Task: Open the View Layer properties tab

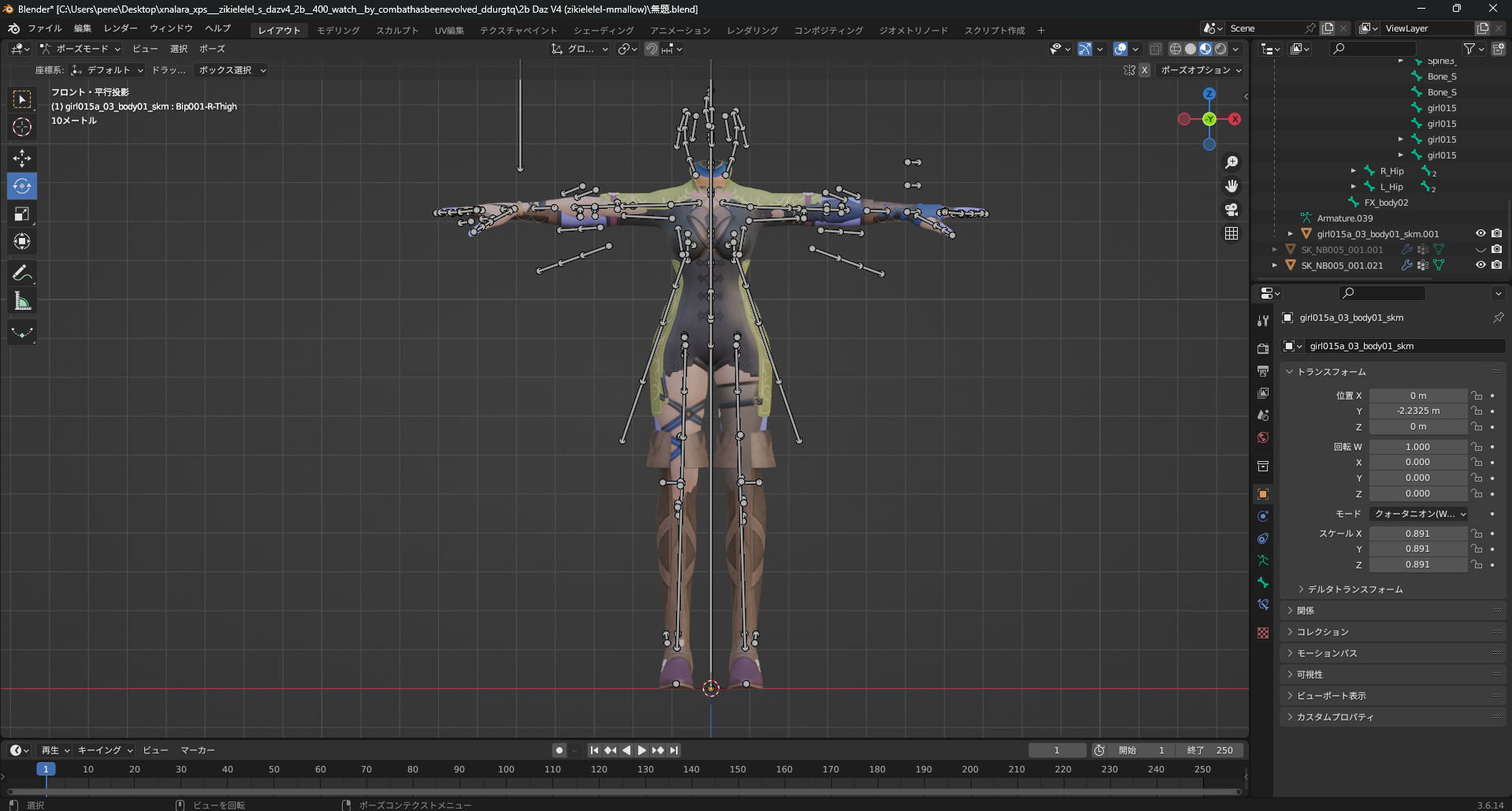Action: pos(1263,392)
